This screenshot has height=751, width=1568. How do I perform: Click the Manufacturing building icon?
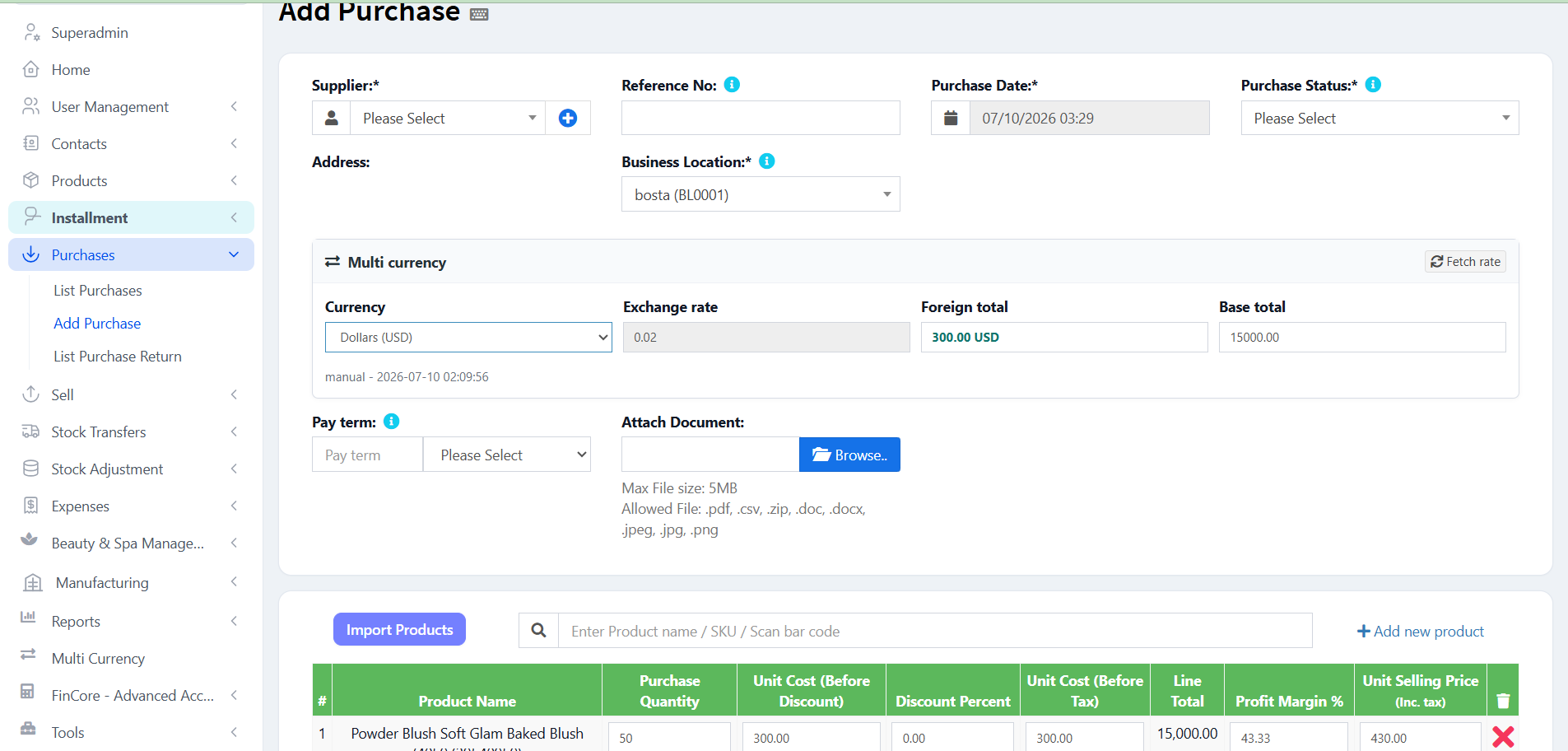pyautogui.click(x=33, y=583)
